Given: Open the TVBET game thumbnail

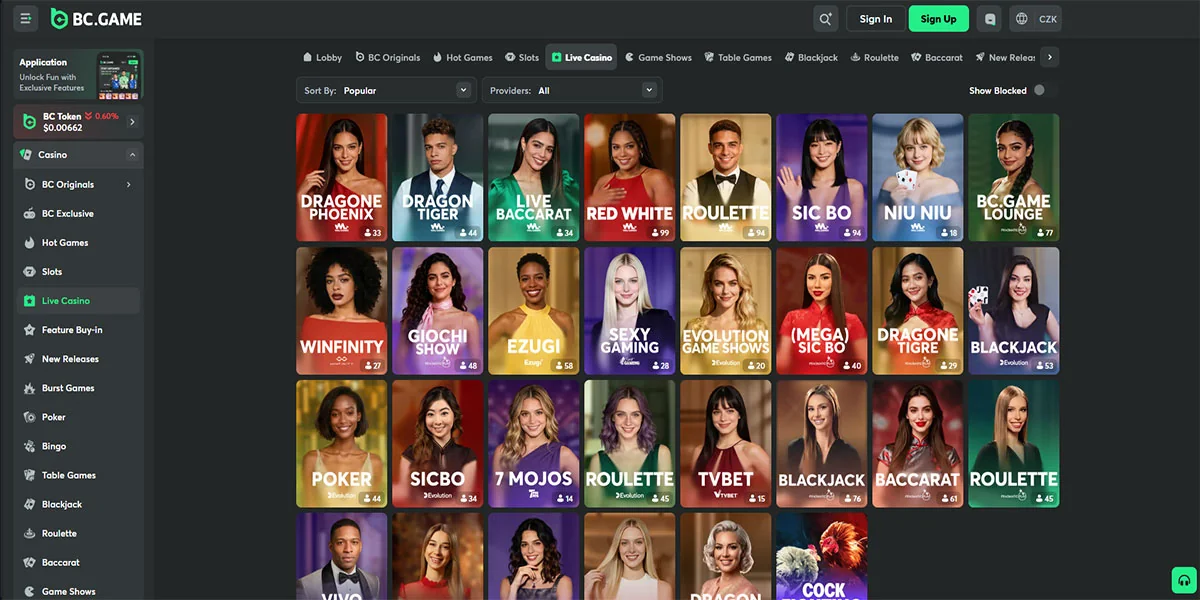Looking at the screenshot, I should (x=725, y=444).
